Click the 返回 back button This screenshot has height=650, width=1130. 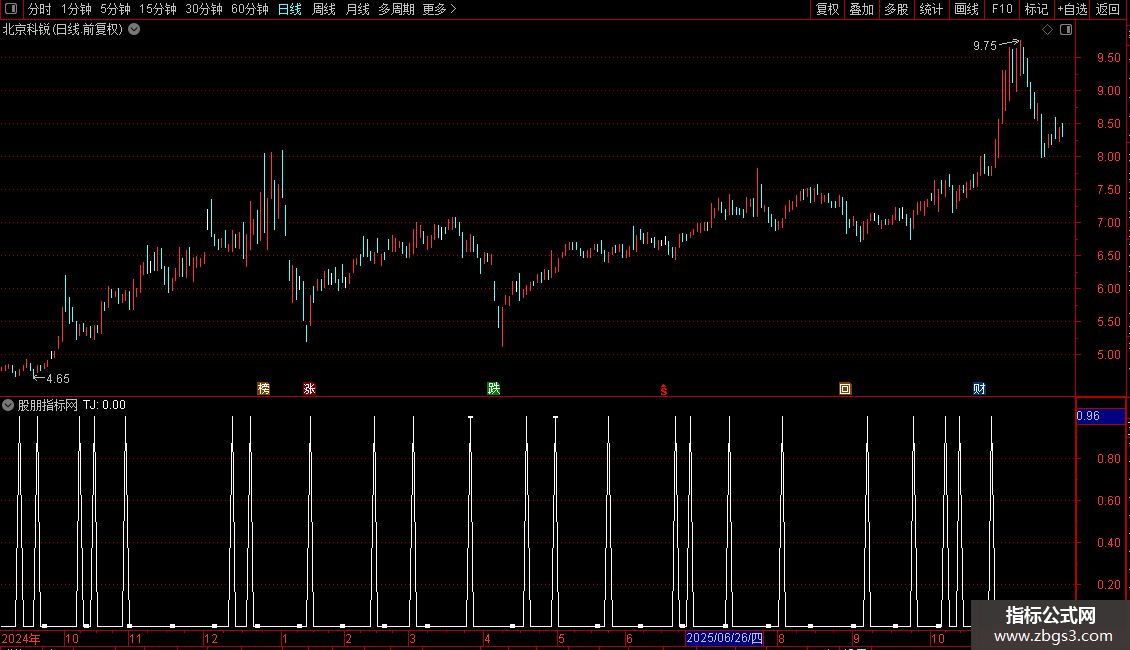click(1108, 9)
